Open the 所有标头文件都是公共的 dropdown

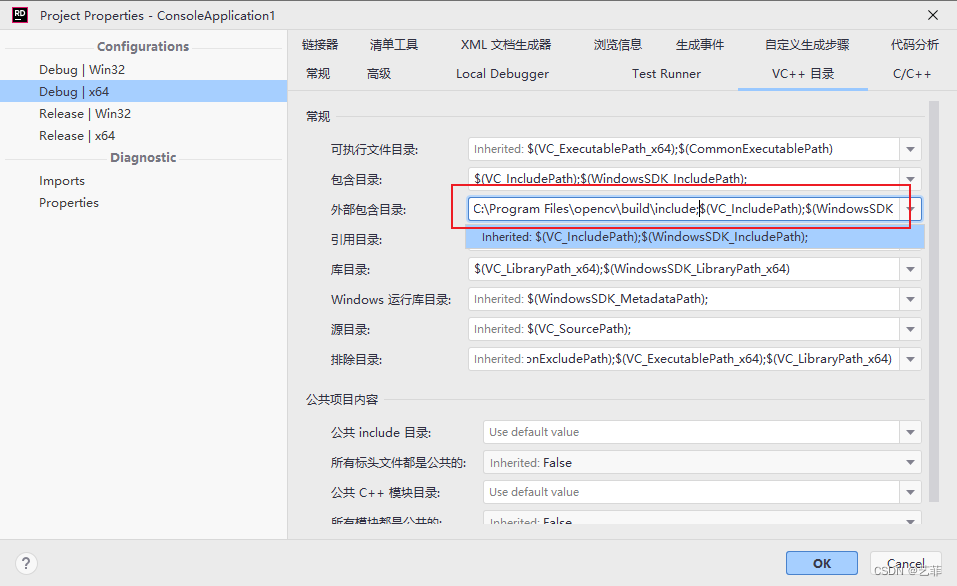click(x=910, y=463)
